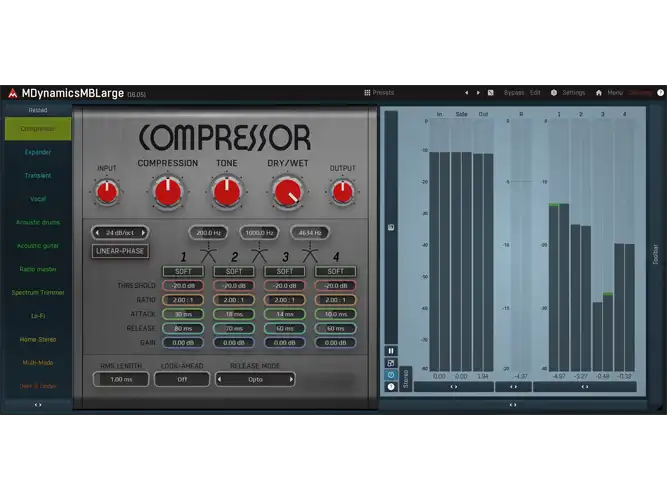
Task: Open the Look-Ahead Off selector
Action: [x=182, y=379]
